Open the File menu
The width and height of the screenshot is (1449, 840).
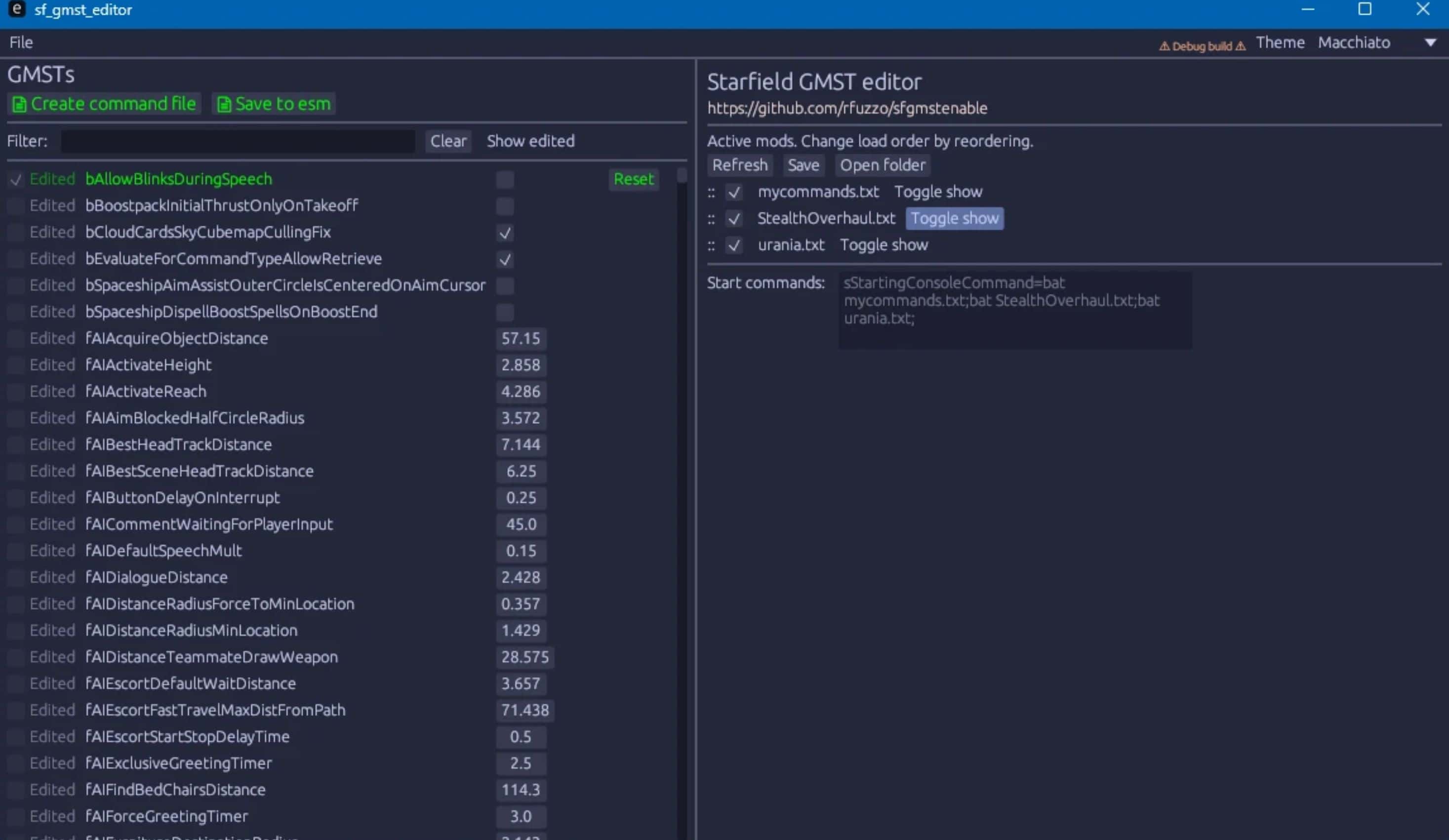point(21,42)
